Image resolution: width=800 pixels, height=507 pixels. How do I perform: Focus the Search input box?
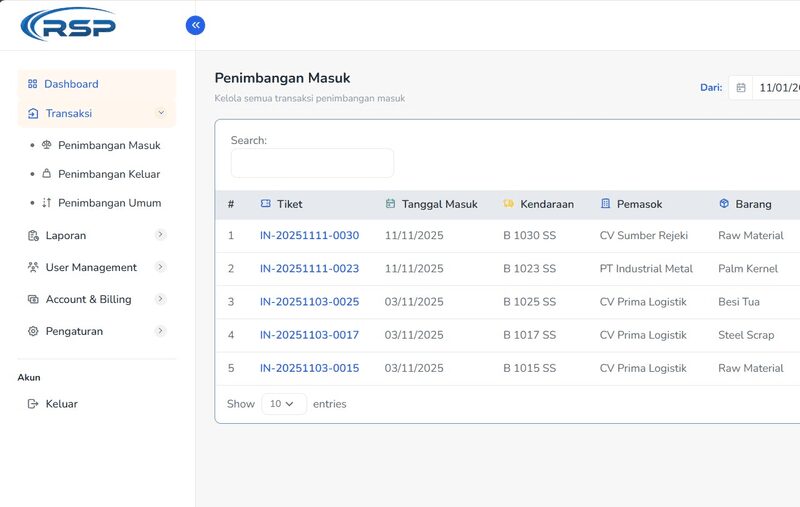312,163
